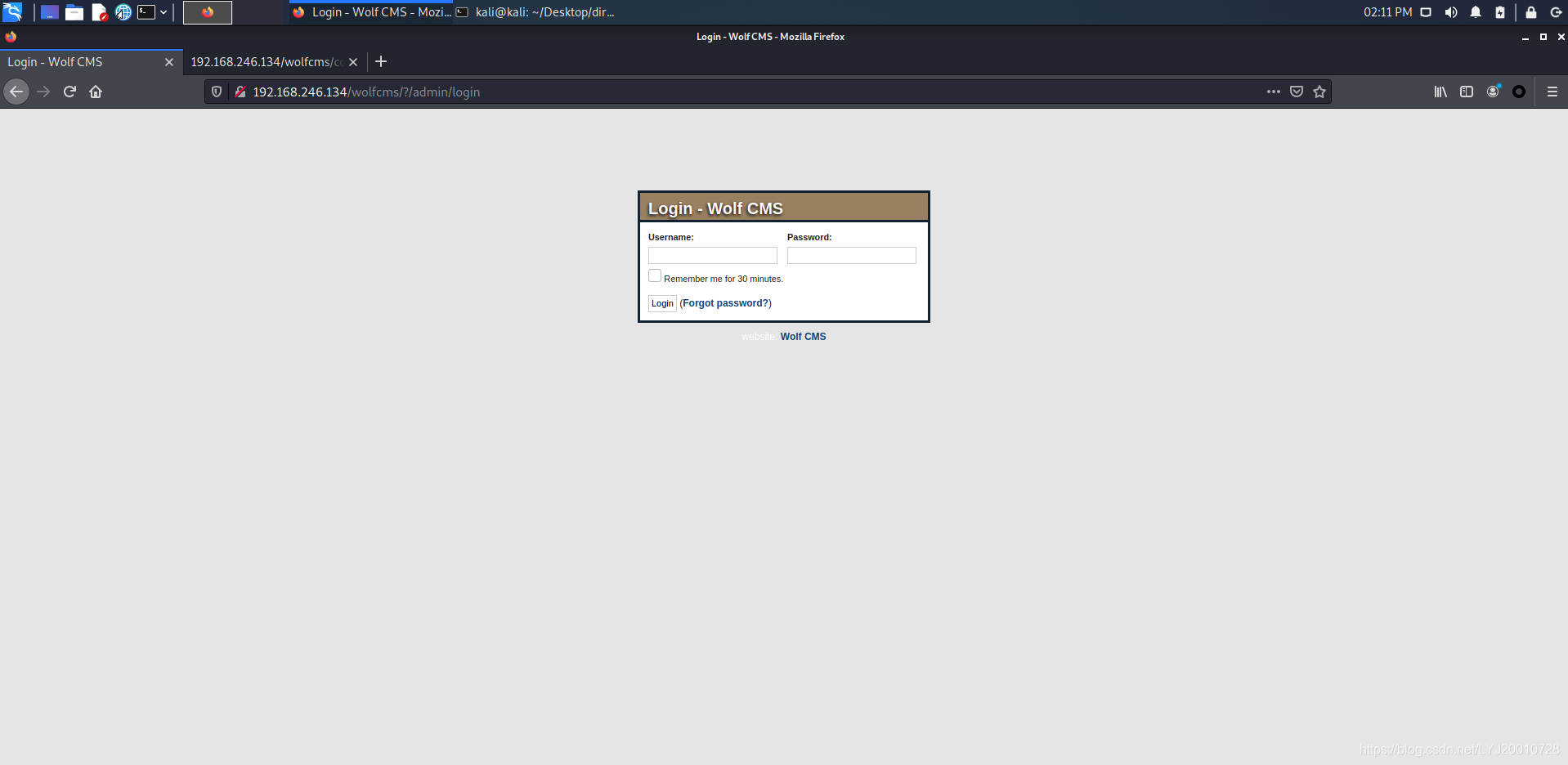Select the Login - Wolf CMS browser tab
Viewport: 1568px width, 765px height.
pyautogui.click(x=92, y=62)
